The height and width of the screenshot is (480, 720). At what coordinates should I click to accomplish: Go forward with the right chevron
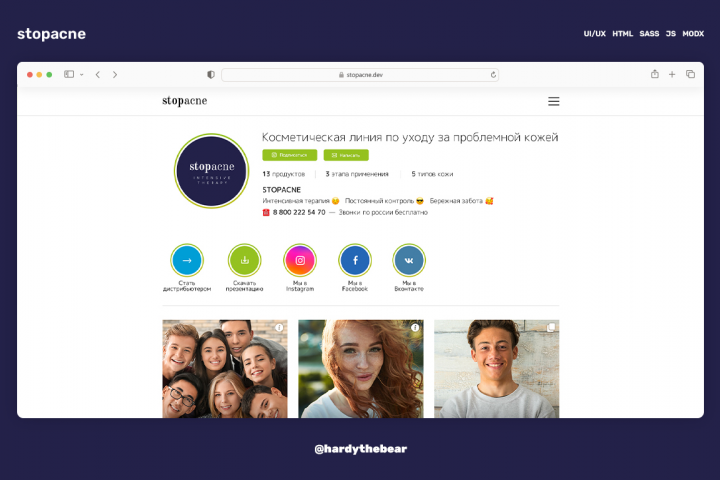(x=115, y=74)
